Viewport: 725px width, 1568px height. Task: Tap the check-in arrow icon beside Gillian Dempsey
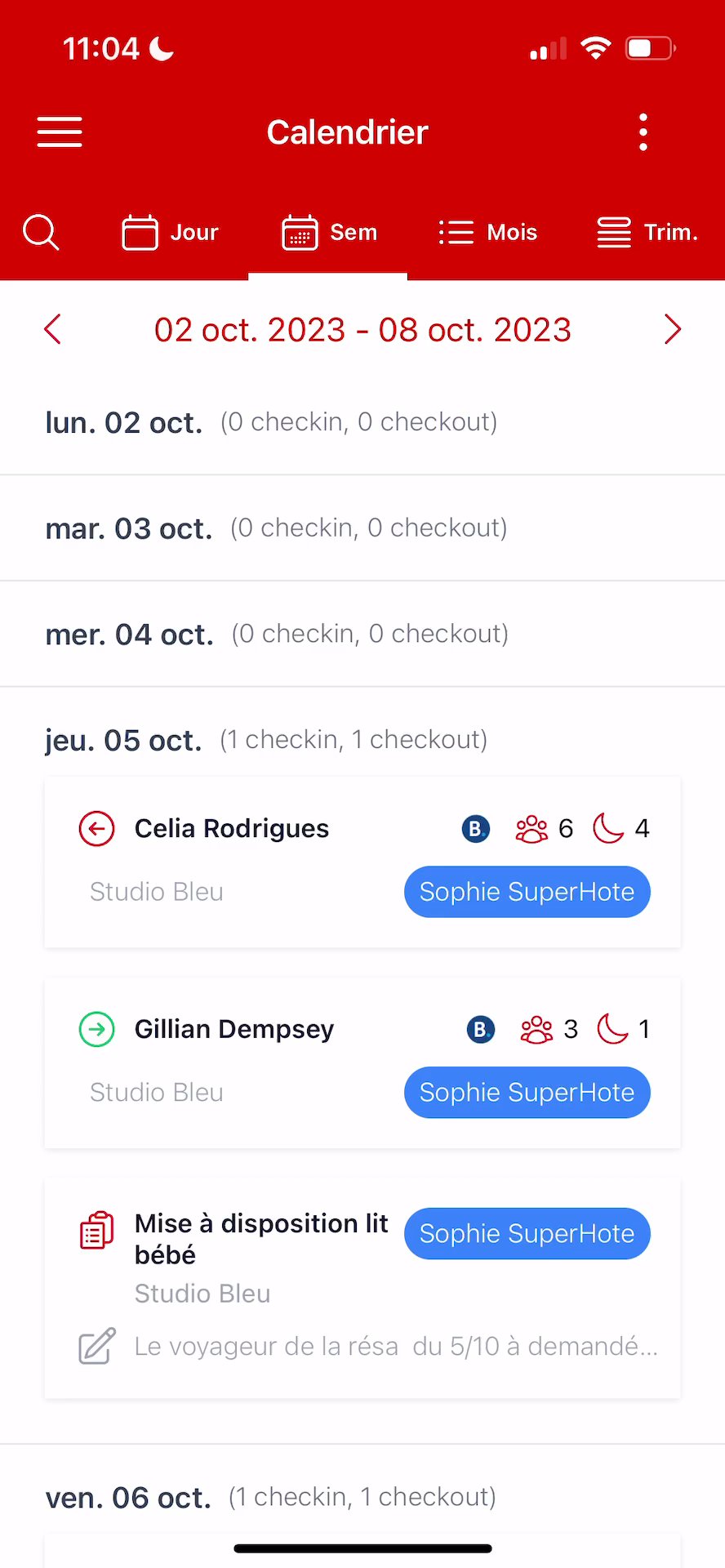coord(96,1029)
